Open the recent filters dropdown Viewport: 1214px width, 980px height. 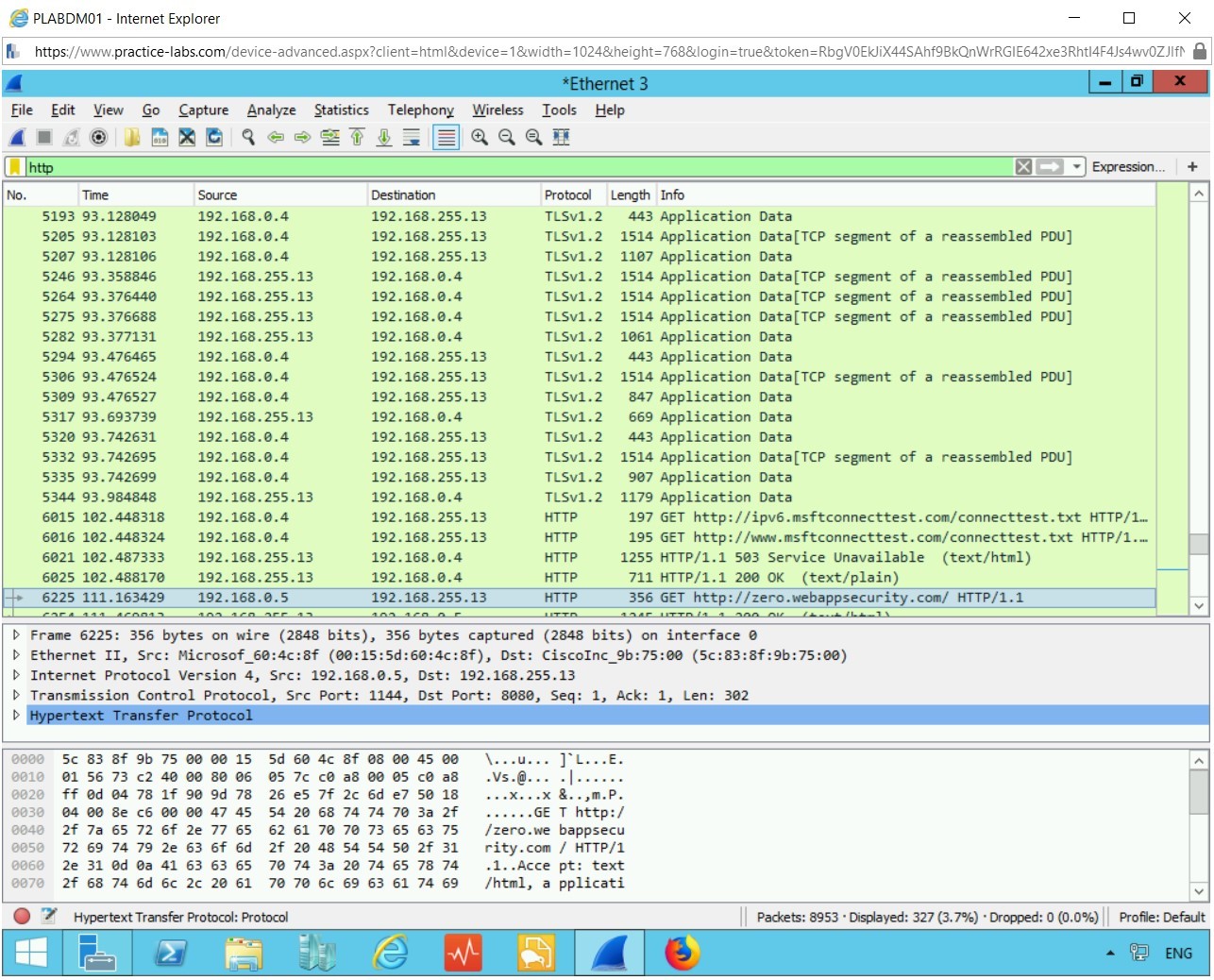[1076, 167]
